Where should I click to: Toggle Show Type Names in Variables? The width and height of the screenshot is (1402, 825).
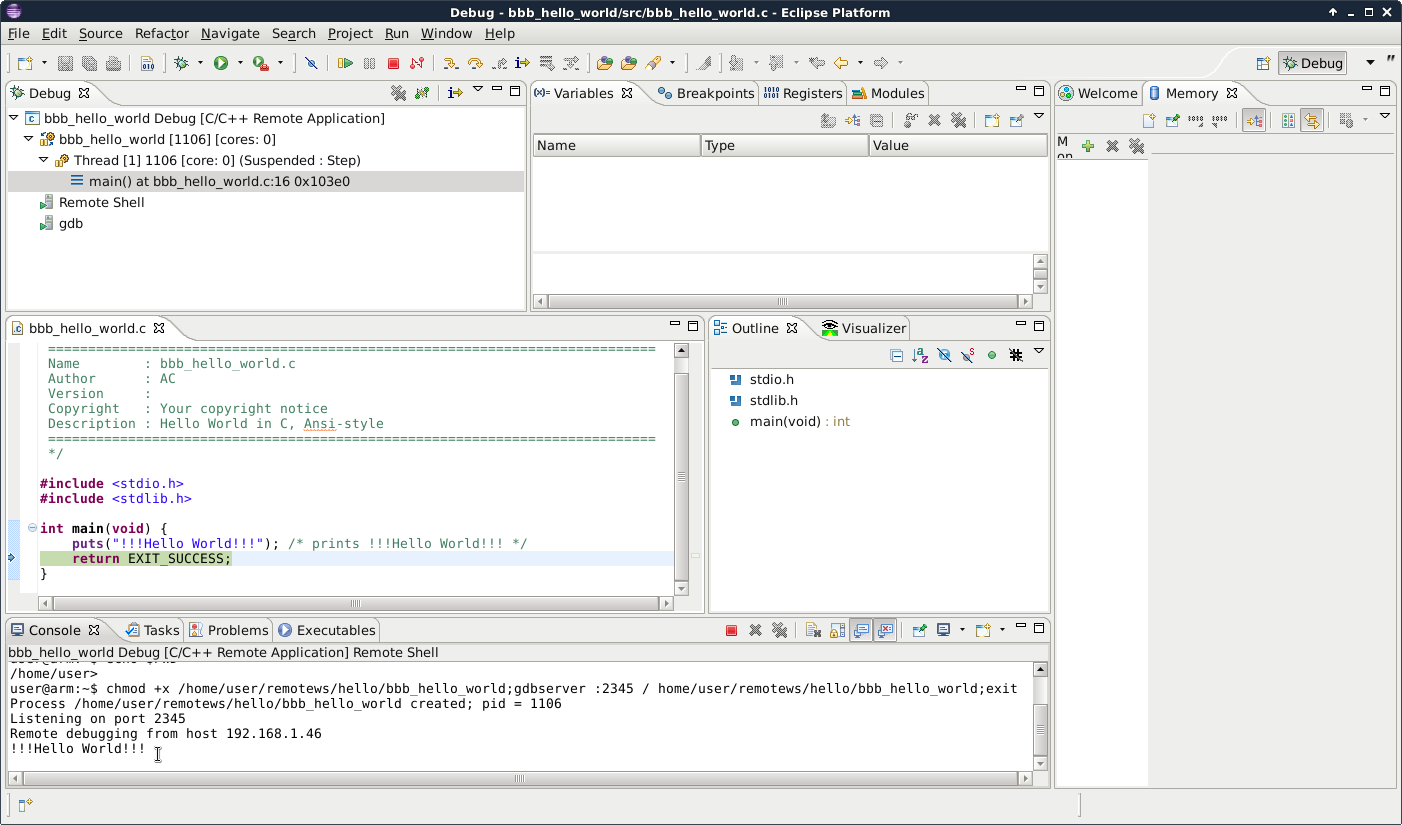point(828,120)
